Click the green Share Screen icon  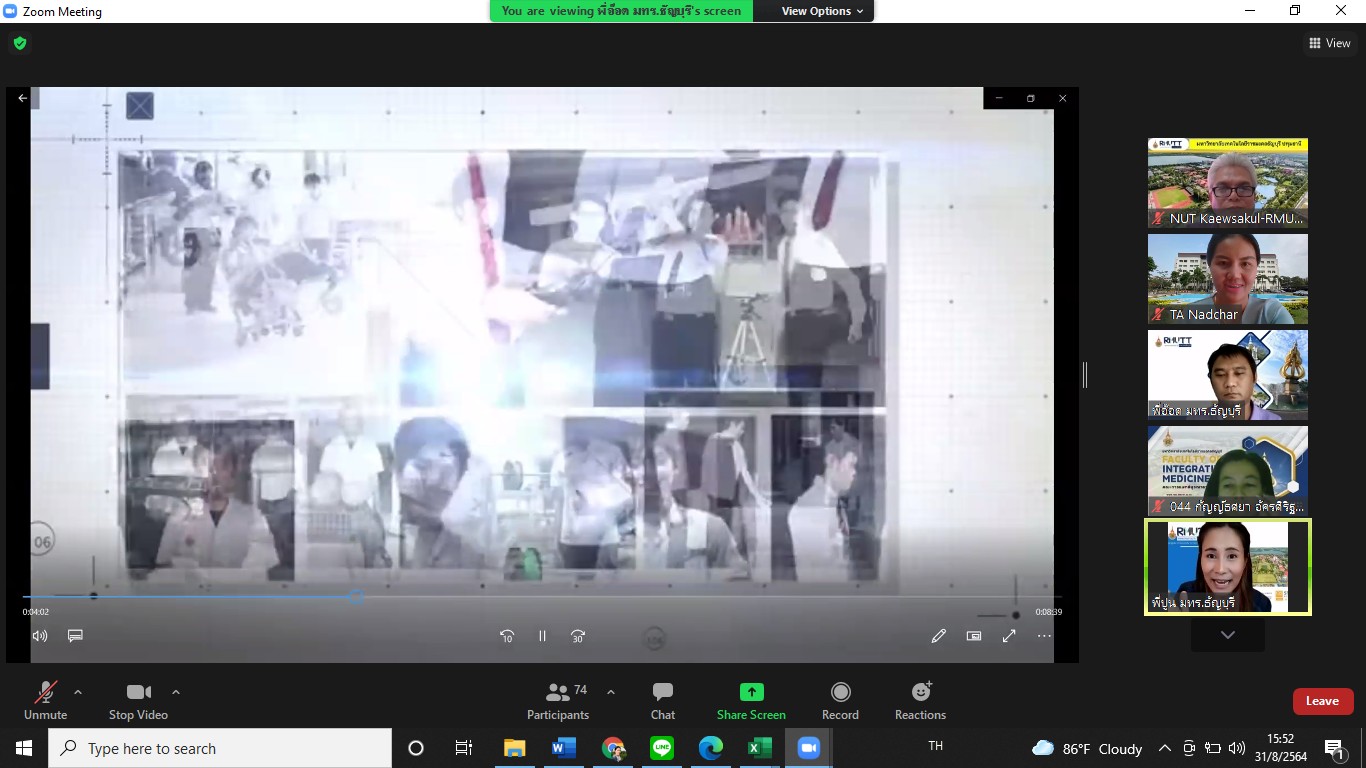[751, 692]
